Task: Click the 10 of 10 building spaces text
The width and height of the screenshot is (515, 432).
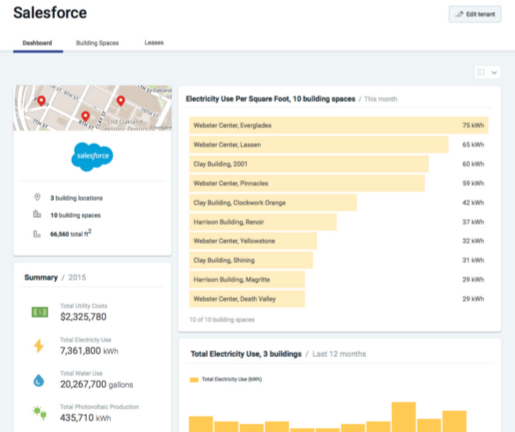Action: pyautogui.click(x=222, y=320)
